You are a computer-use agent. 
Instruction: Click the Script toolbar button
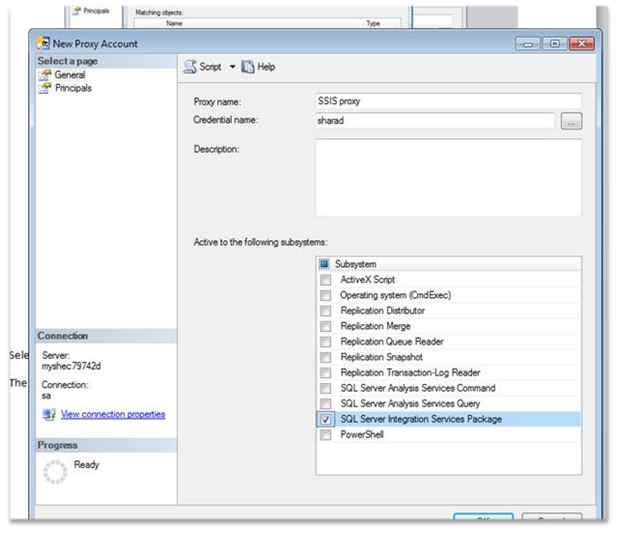click(x=203, y=67)
